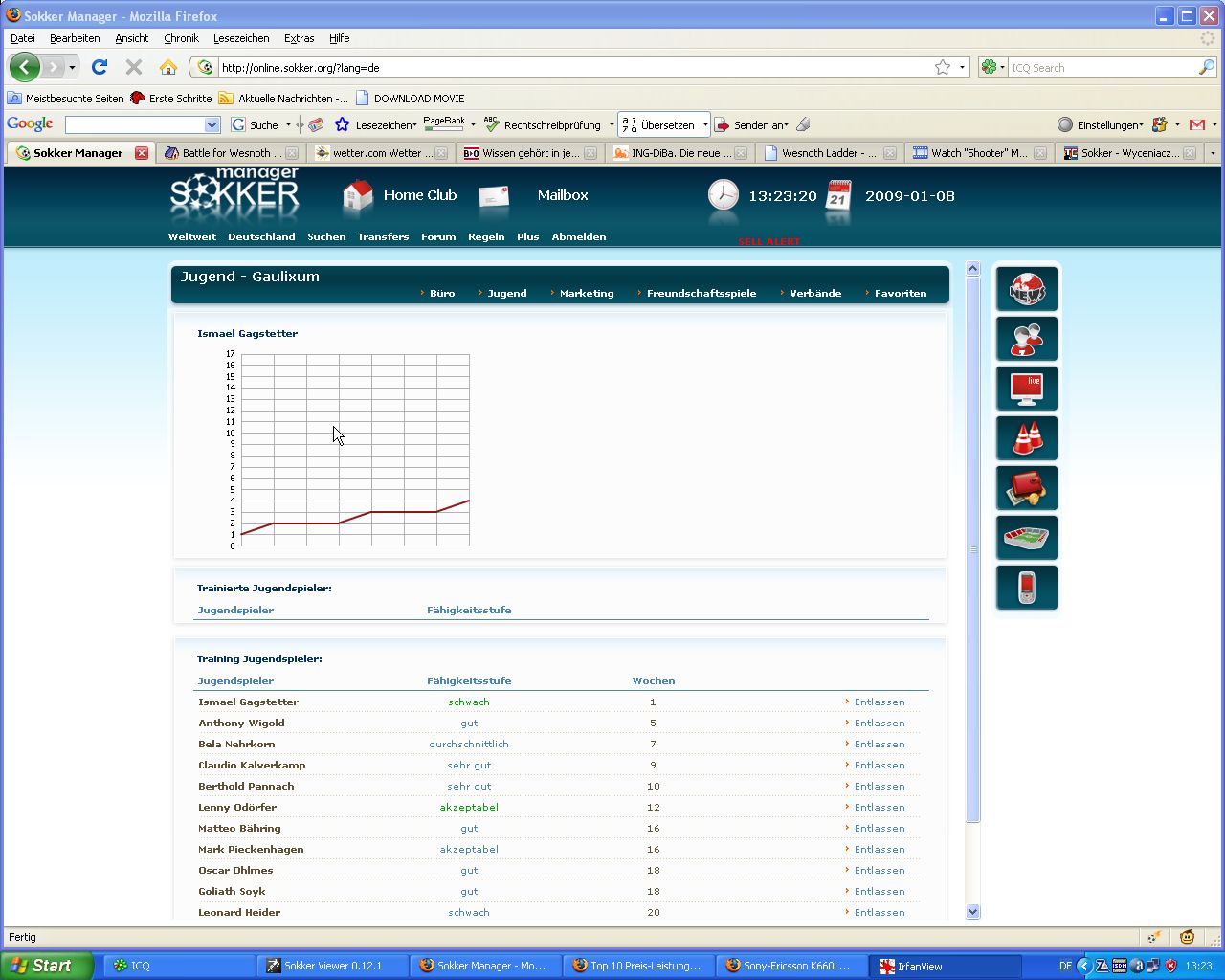This screenshot has height=980, width=1225.
Task: Click the stadium sidebar icon
Action: tap(1027, 538)
